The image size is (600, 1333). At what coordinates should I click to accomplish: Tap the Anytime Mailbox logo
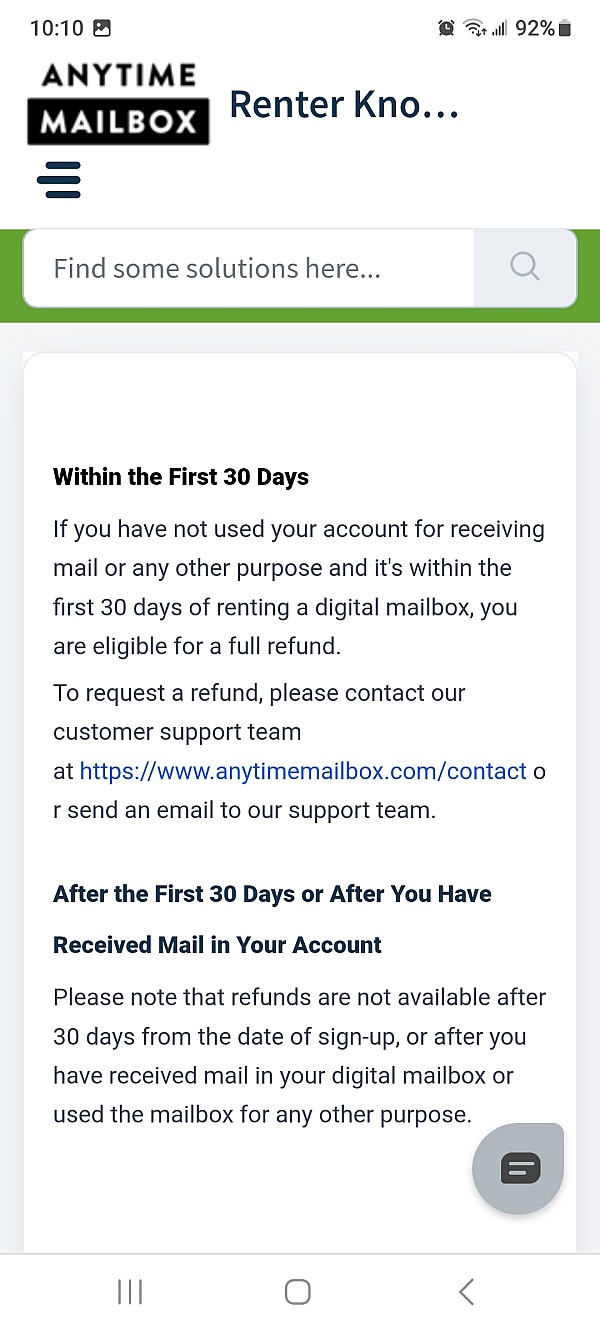(118, 103)
